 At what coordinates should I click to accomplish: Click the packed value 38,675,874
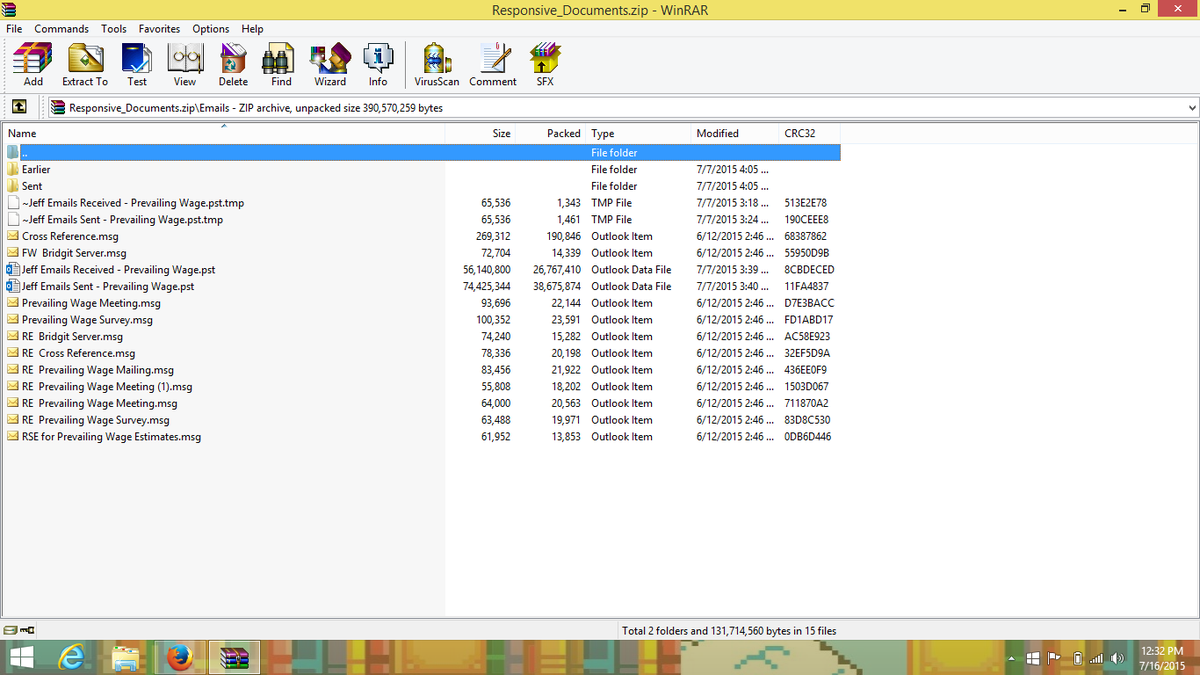[557, 286]
